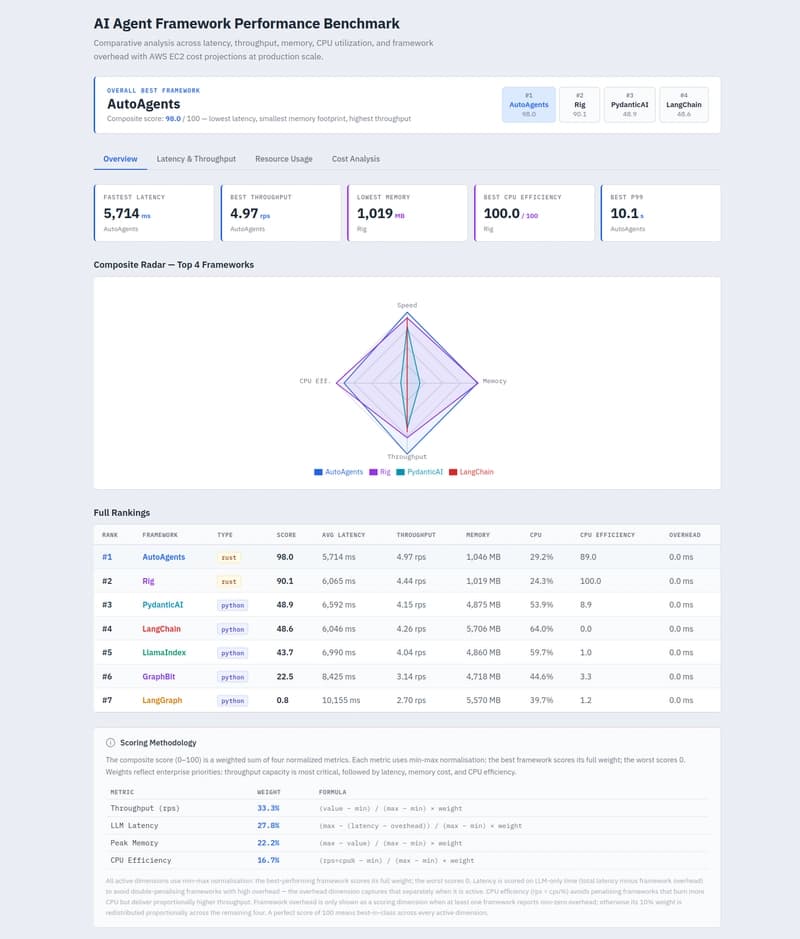
Task: Toggle AutoAgents series in radar legend
Action: [339, 471]
